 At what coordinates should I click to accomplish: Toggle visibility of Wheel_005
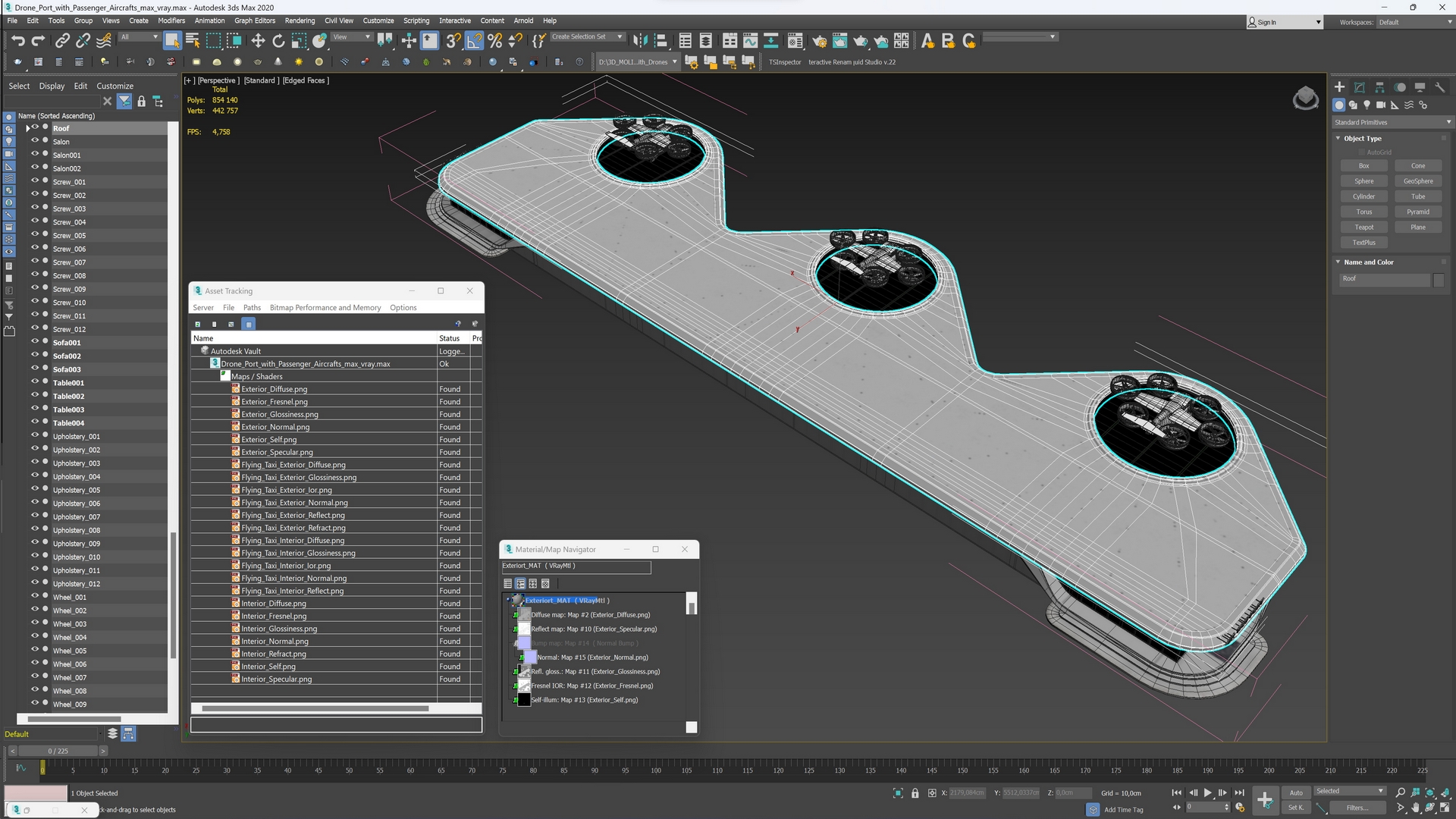(x=34, y=650)
